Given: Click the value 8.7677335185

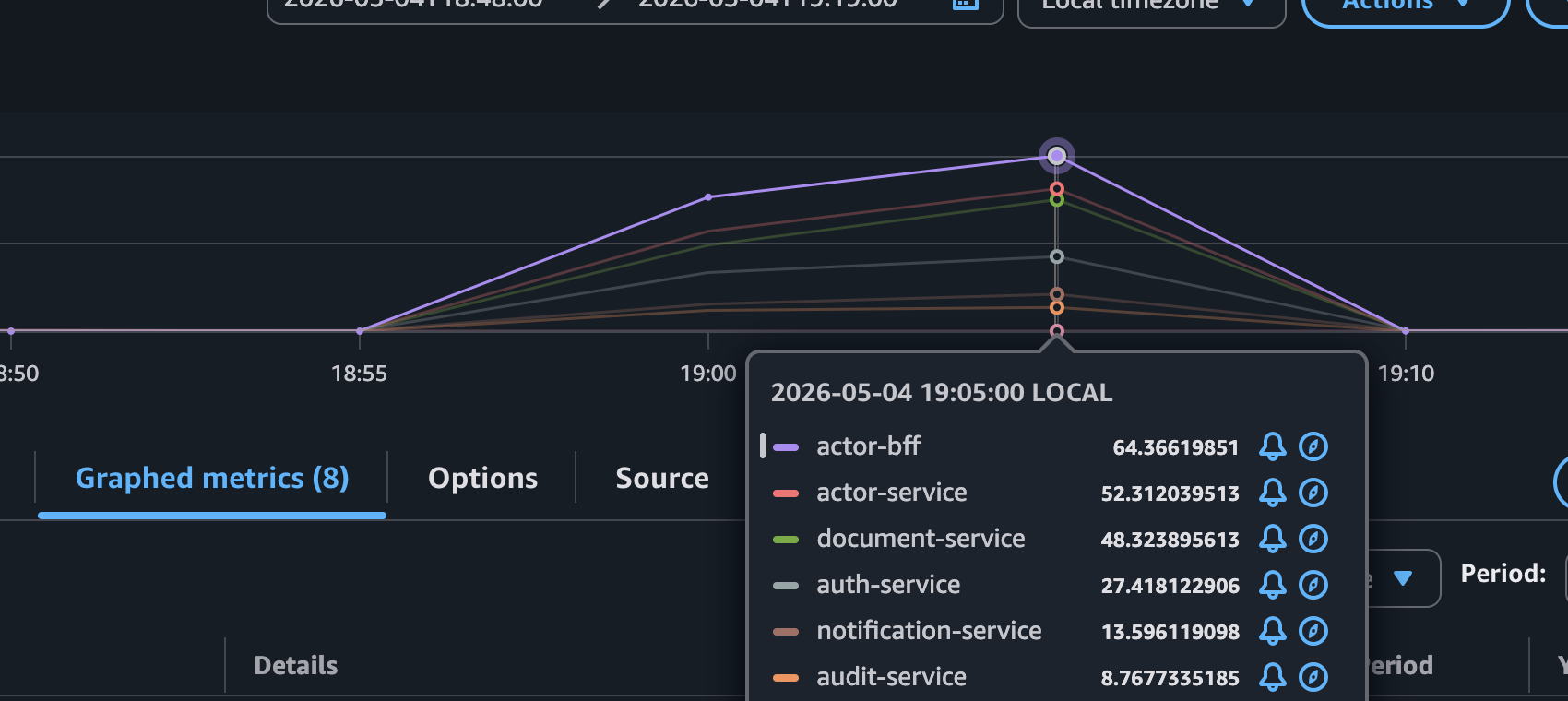Looking at the screenshot, I should pyautogui.click(x=1170, y=678).
